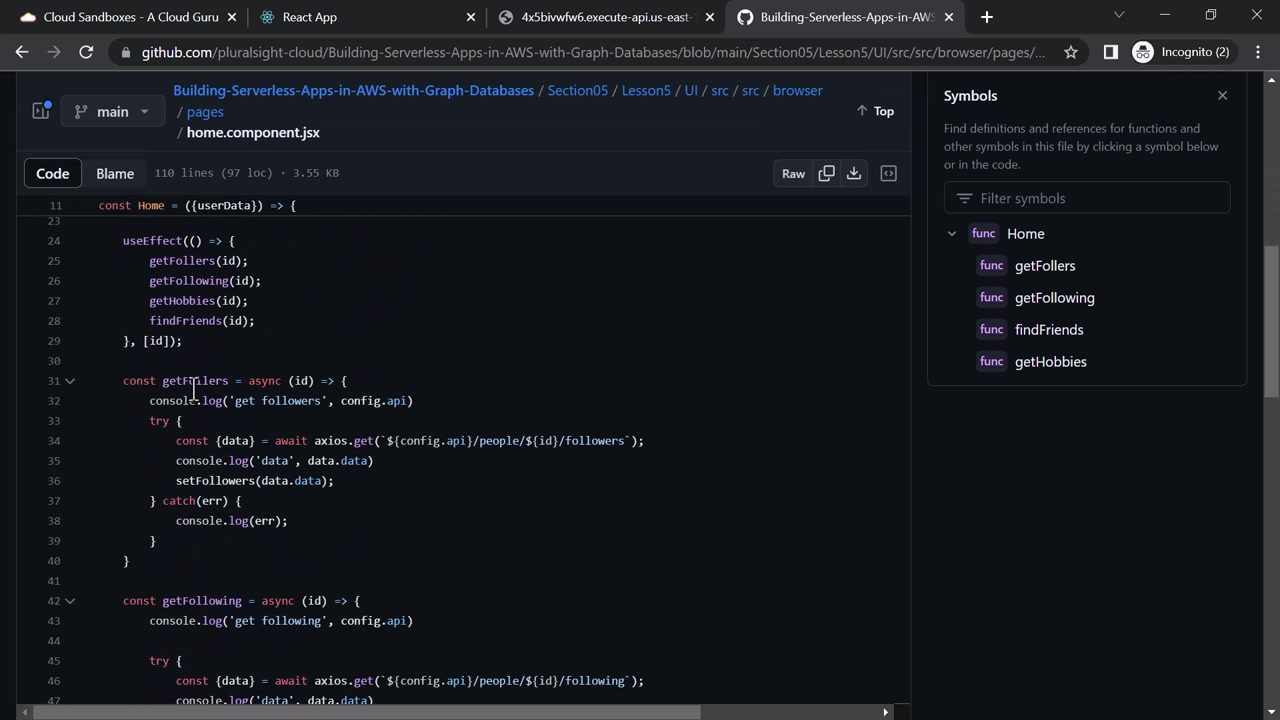The height and width of the screenshot is (720, 1280).
Task: Collapse the Home function symbol tree
Action: click(952, 234)
